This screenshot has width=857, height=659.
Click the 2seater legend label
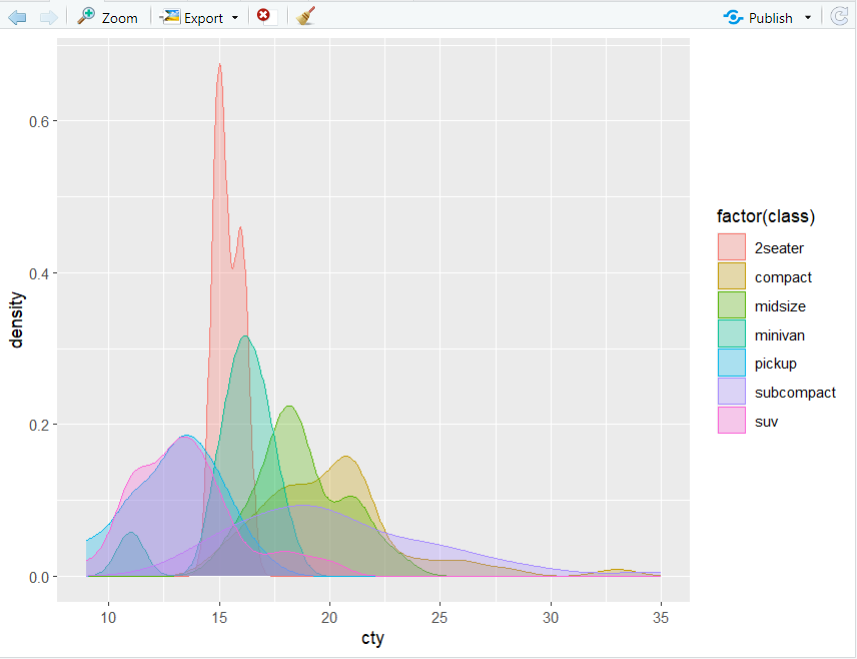click(779, 248)
